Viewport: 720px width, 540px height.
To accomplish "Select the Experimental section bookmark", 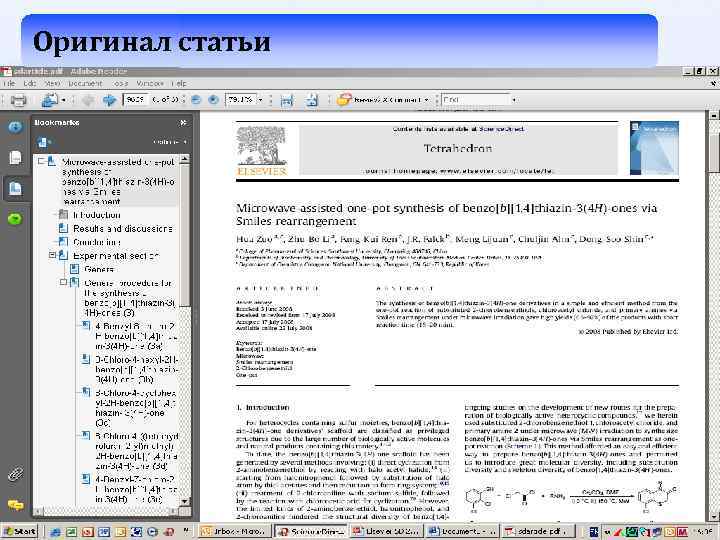I will [116, 255].
